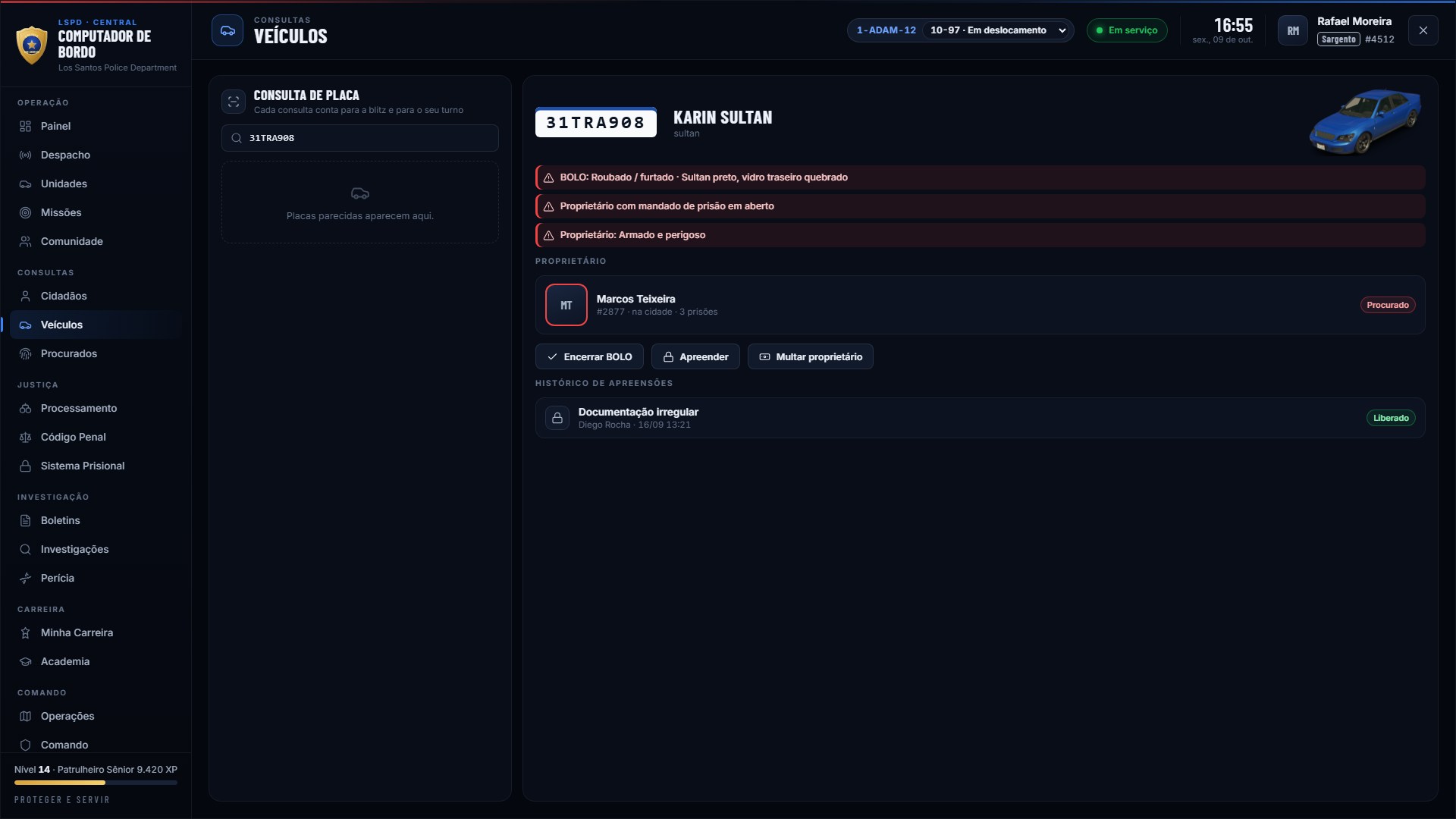Click the search magnifier icon in plate field

pos(237,138)
